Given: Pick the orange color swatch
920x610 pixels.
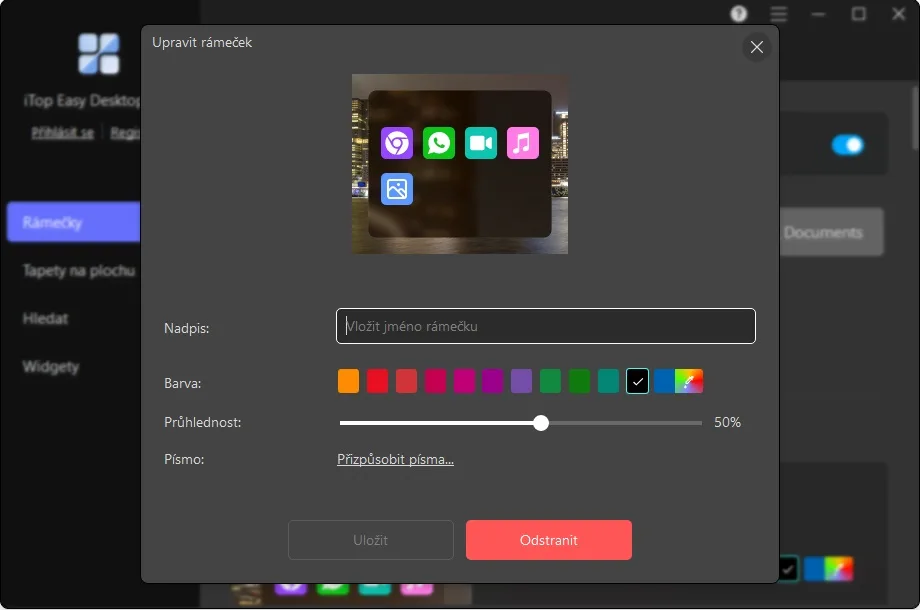Looking at the screenshot, I should [x=348, y=381].
